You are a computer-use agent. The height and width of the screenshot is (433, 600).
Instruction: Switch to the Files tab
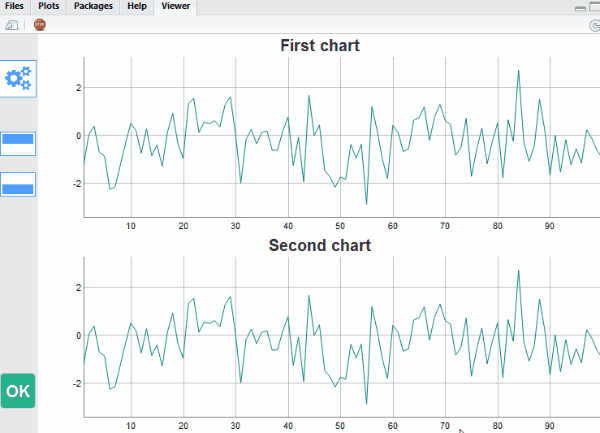14,6
